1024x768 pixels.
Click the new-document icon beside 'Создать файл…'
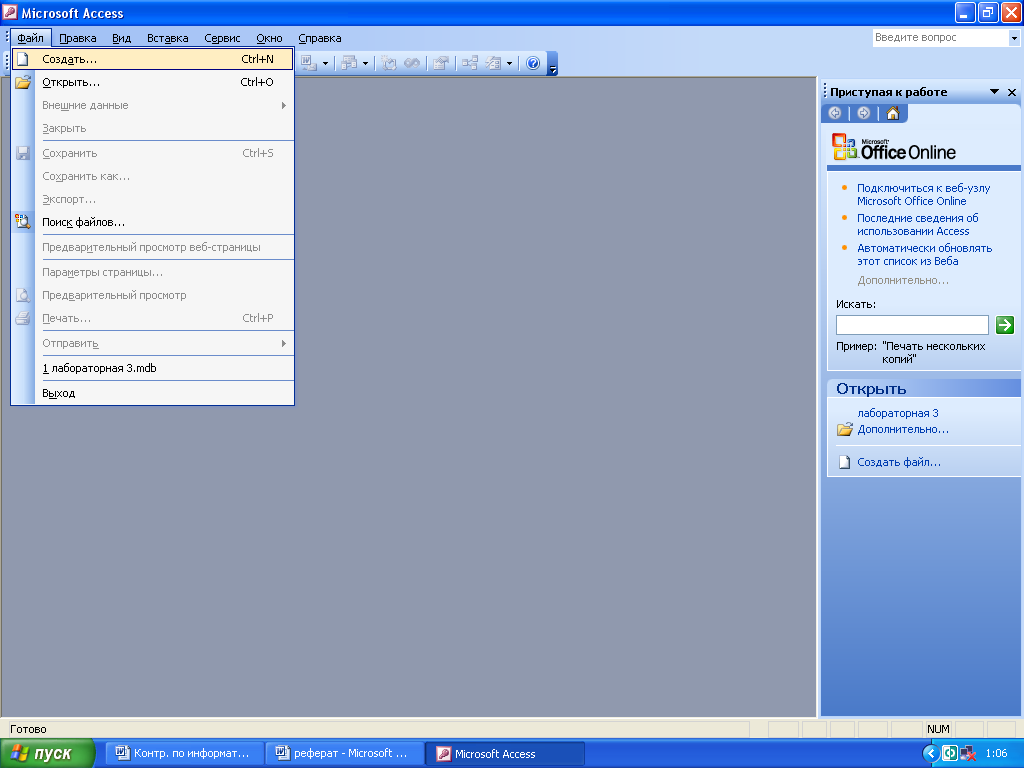point(844,462)
